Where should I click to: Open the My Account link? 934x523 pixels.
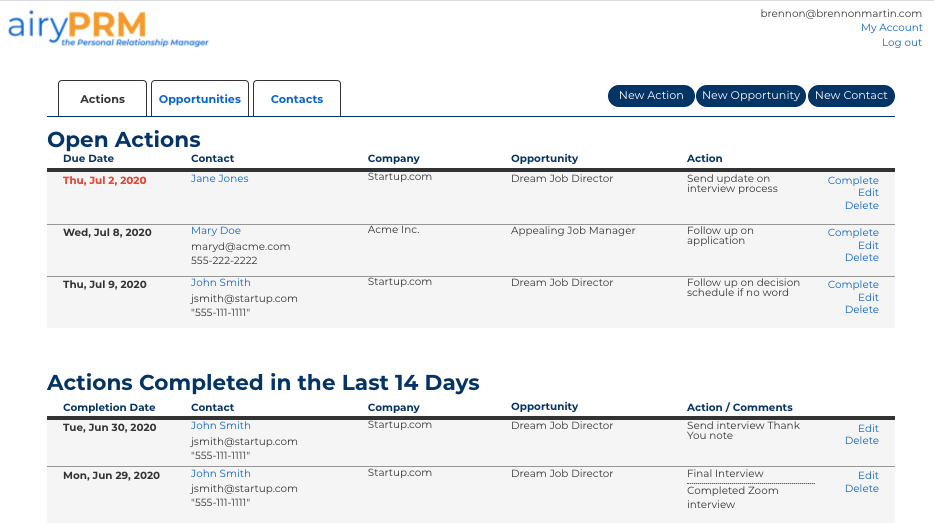click(891, 28)
